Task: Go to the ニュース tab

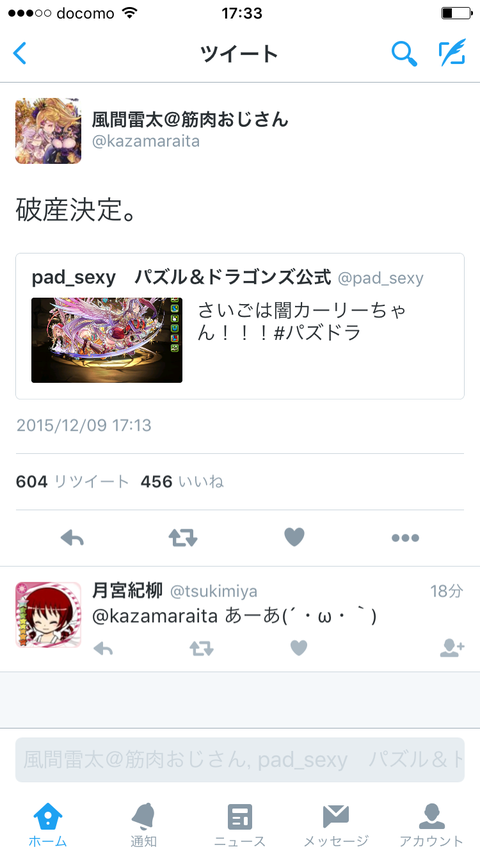Action: tap(240, 825)
